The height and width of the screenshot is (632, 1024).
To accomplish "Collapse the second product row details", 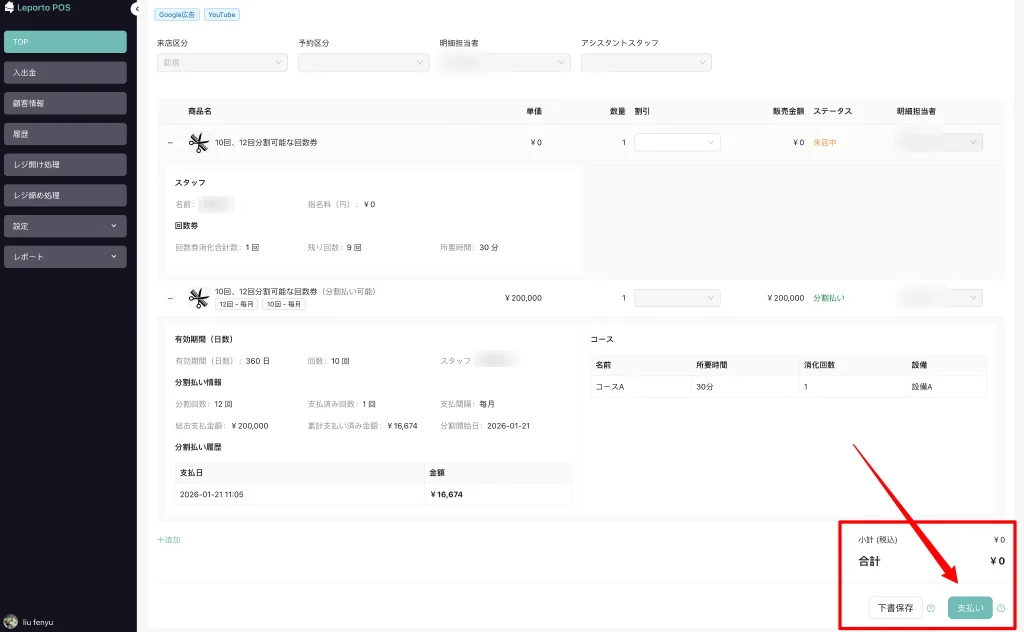I will click(170, 298).
